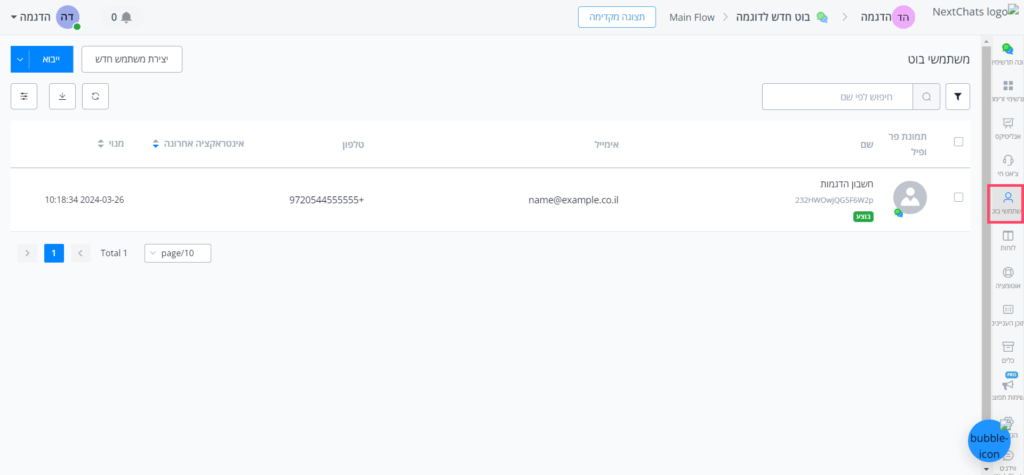Tick the select-all checkbox in table header
This screenshot has width=1024, height=475.
[959, 142]
